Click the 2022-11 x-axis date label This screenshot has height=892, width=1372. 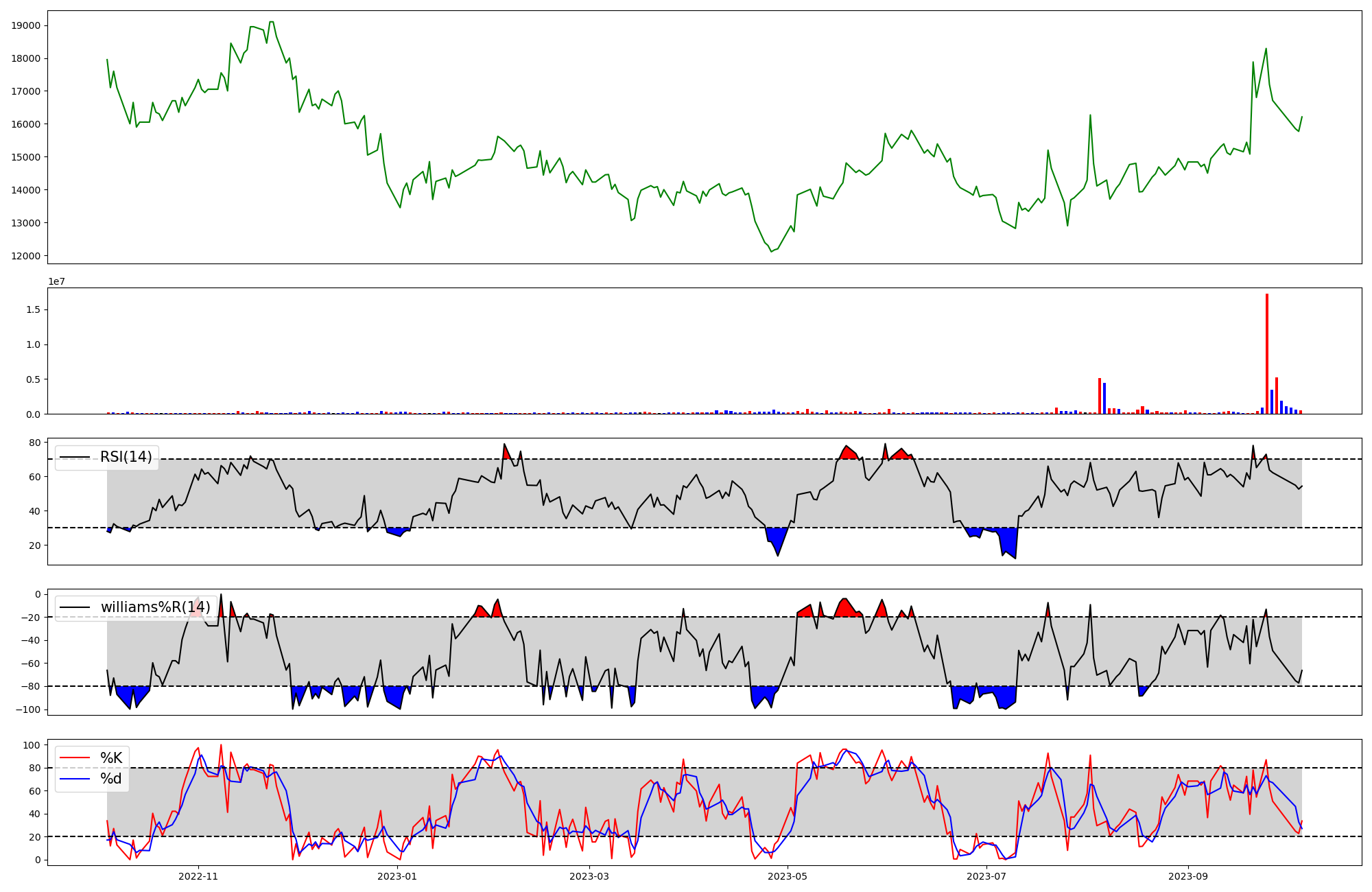pos(198,876)
